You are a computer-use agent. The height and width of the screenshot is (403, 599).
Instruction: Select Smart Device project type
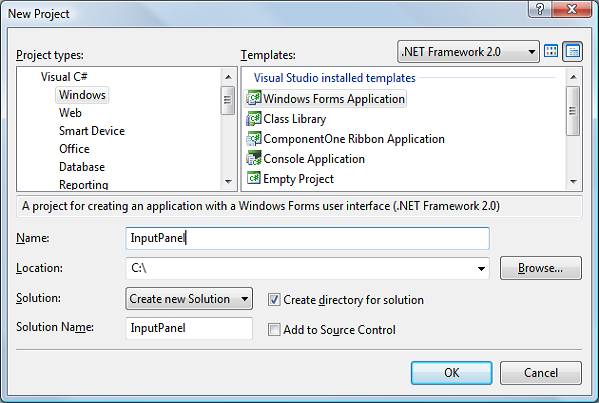pyautogui.click(x=92, y=131)
